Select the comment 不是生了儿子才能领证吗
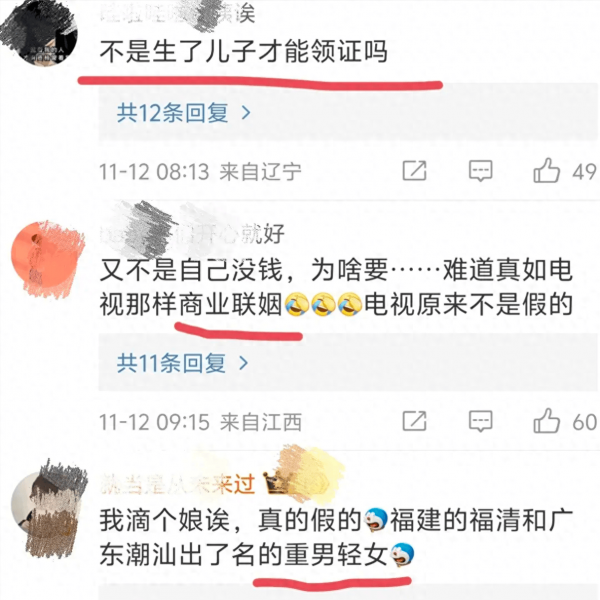Viewport: 600px width, 600px height. [243, 52]
